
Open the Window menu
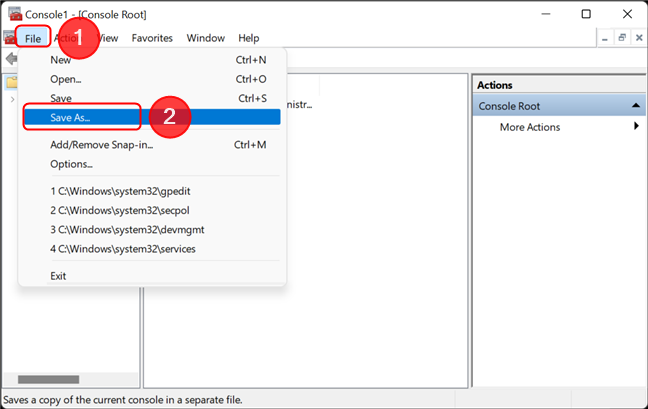205,38
